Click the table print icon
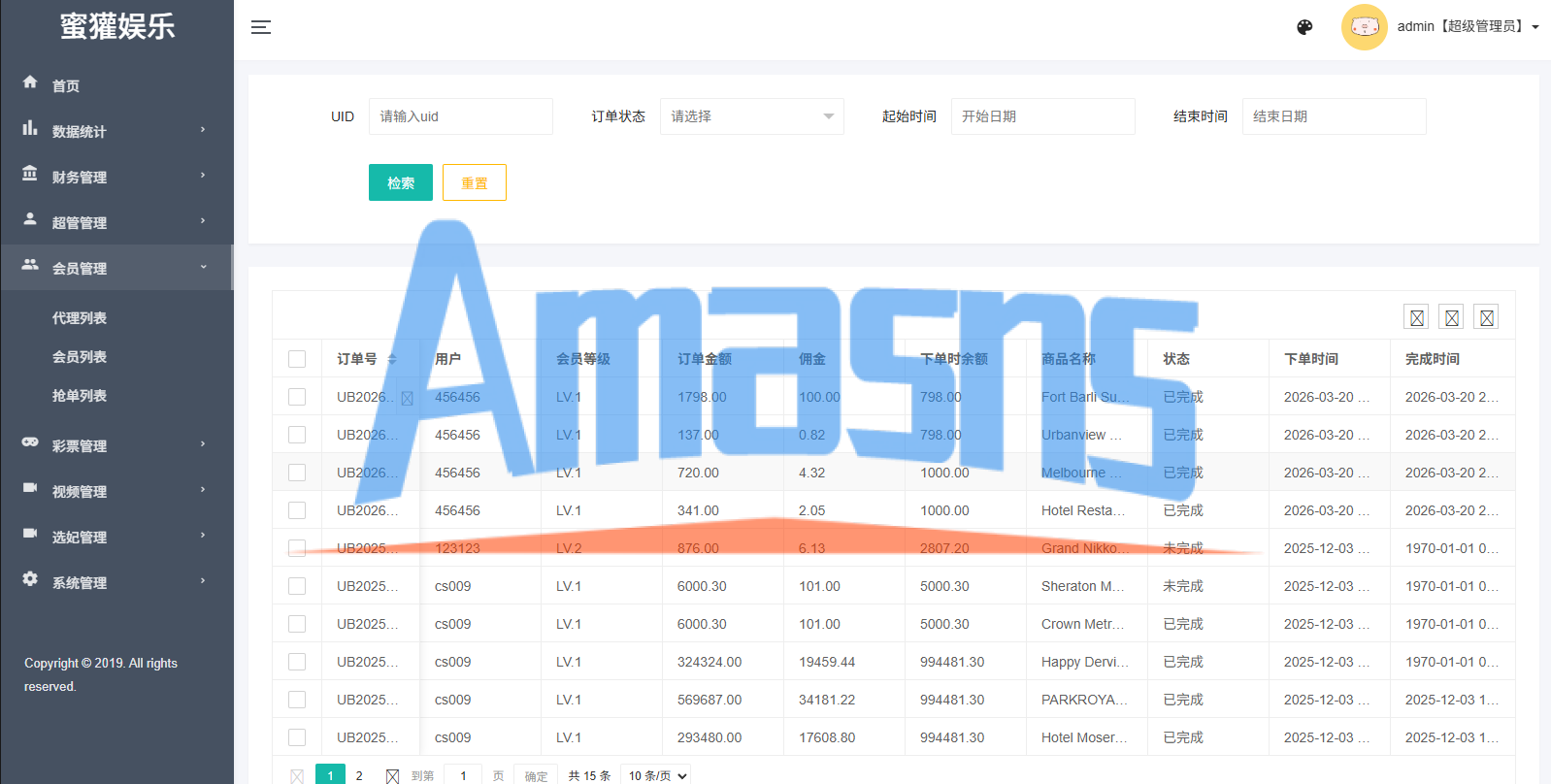The image size is (1551, 784). [x=1487, y=317]
